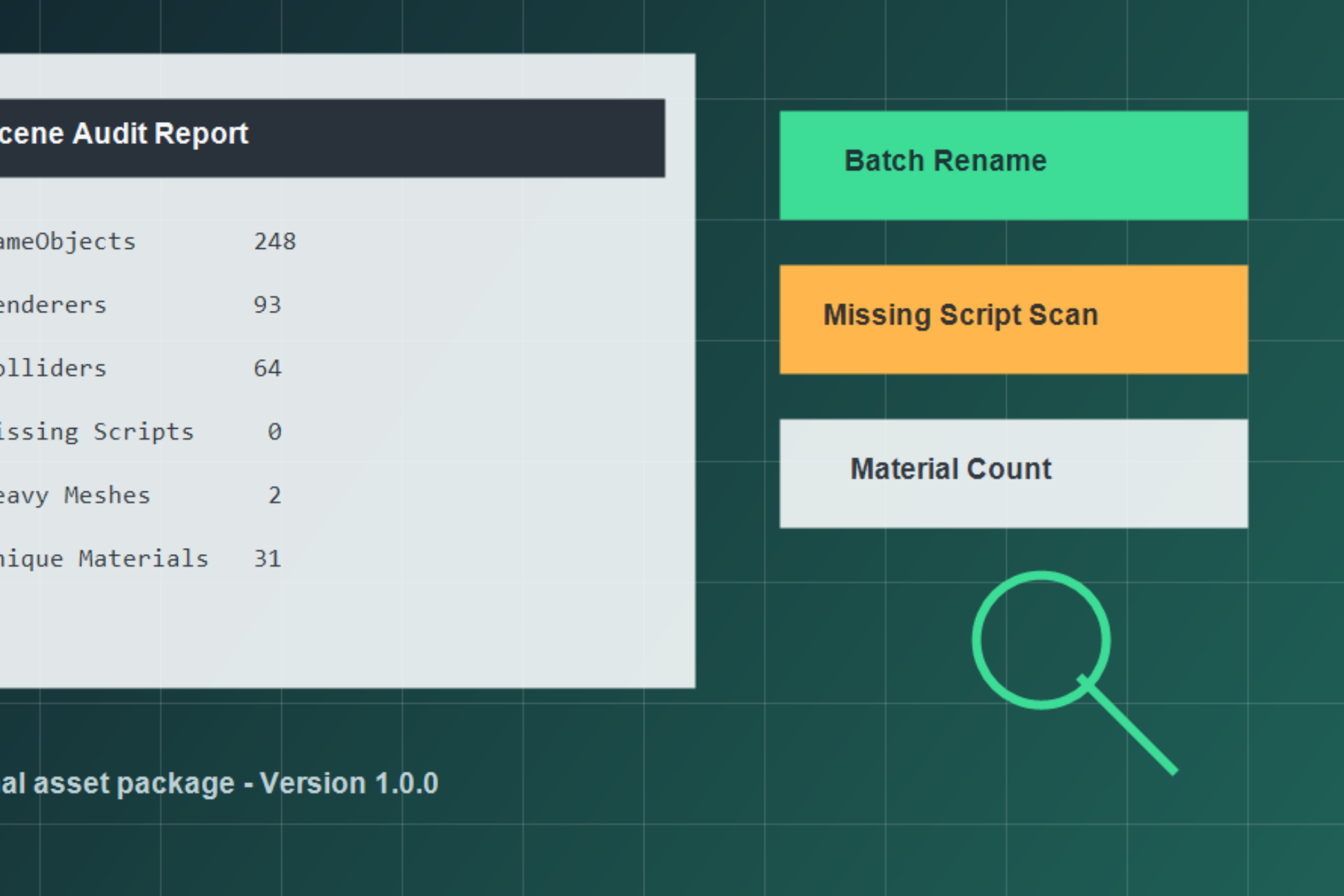Select the Material Count button
This screenshot has width=1344, height=896.
[x=1013, y=474]
